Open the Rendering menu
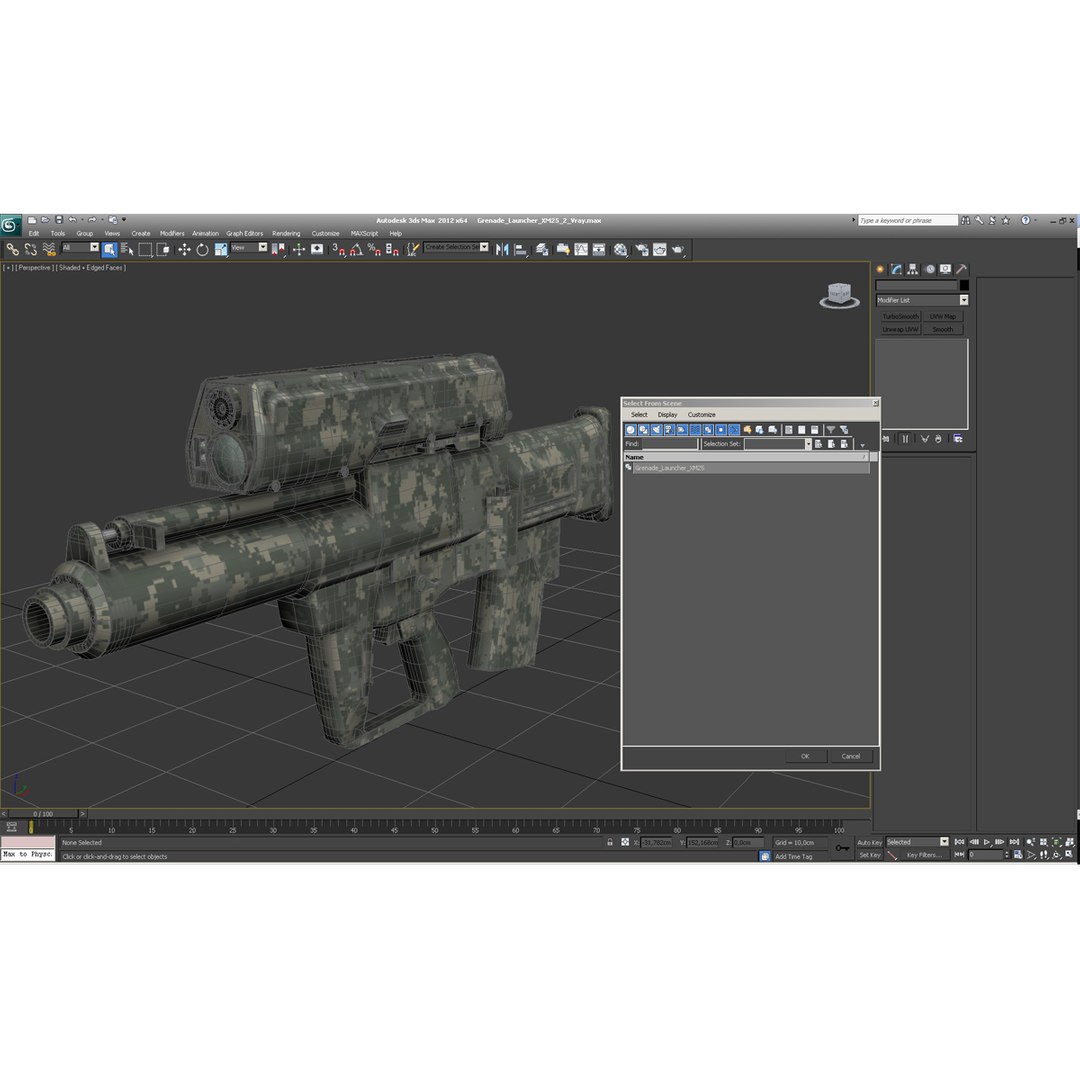1080x1080 pixels. 286,233
